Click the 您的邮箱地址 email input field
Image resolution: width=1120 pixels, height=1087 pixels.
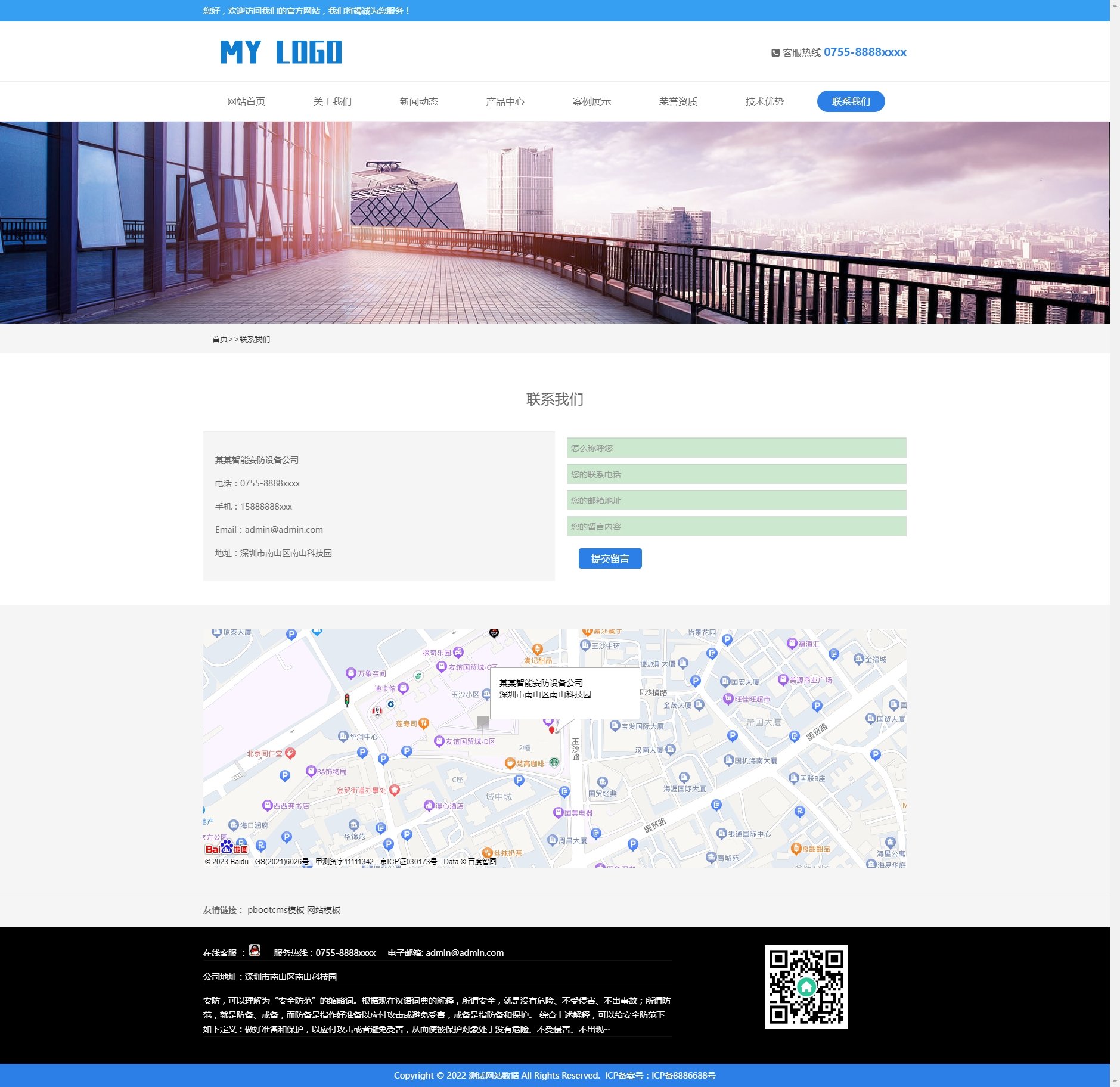[736, 501]
